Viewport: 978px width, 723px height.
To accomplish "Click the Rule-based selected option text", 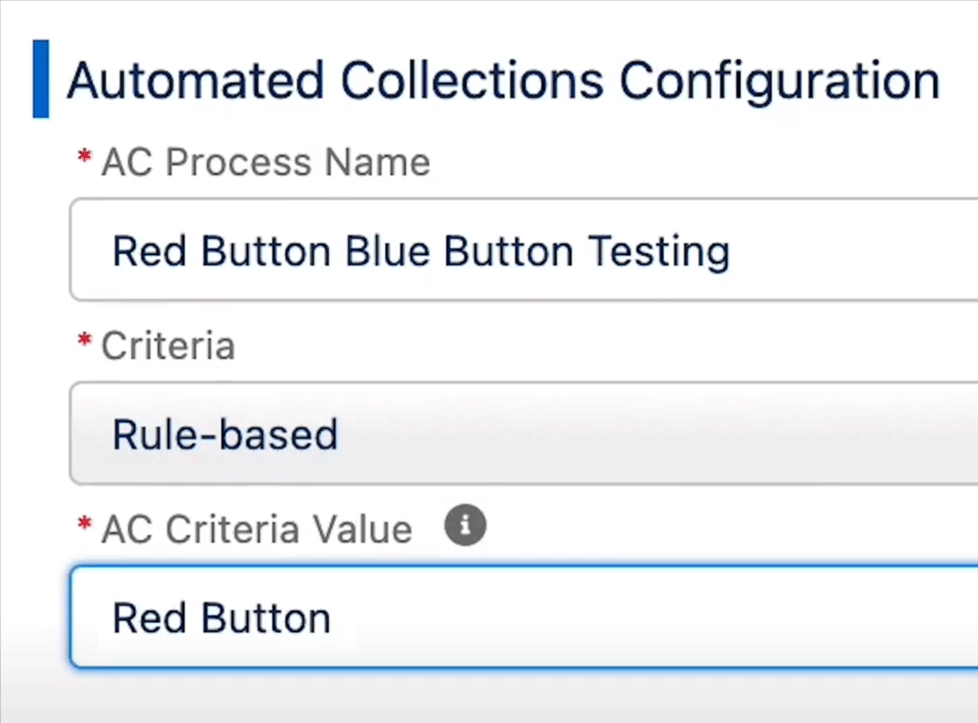I will (225, 434).
